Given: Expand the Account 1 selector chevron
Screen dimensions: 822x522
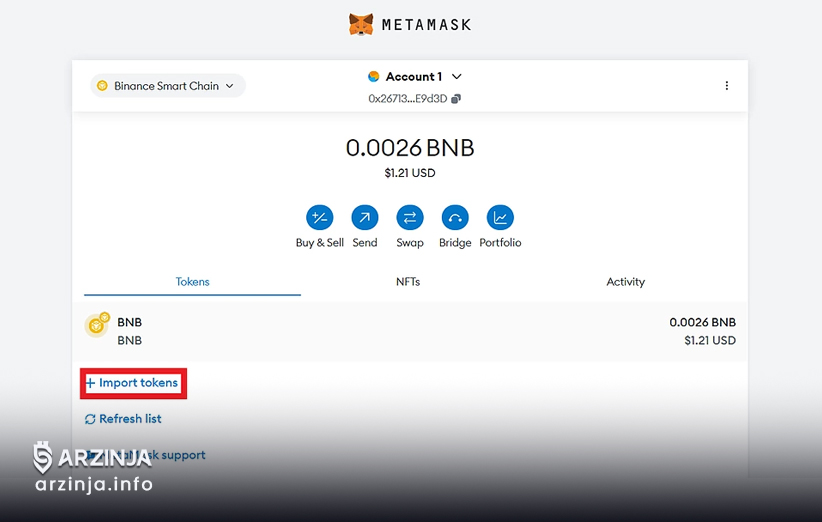Looking at the screenshot, I should (457, 77).
